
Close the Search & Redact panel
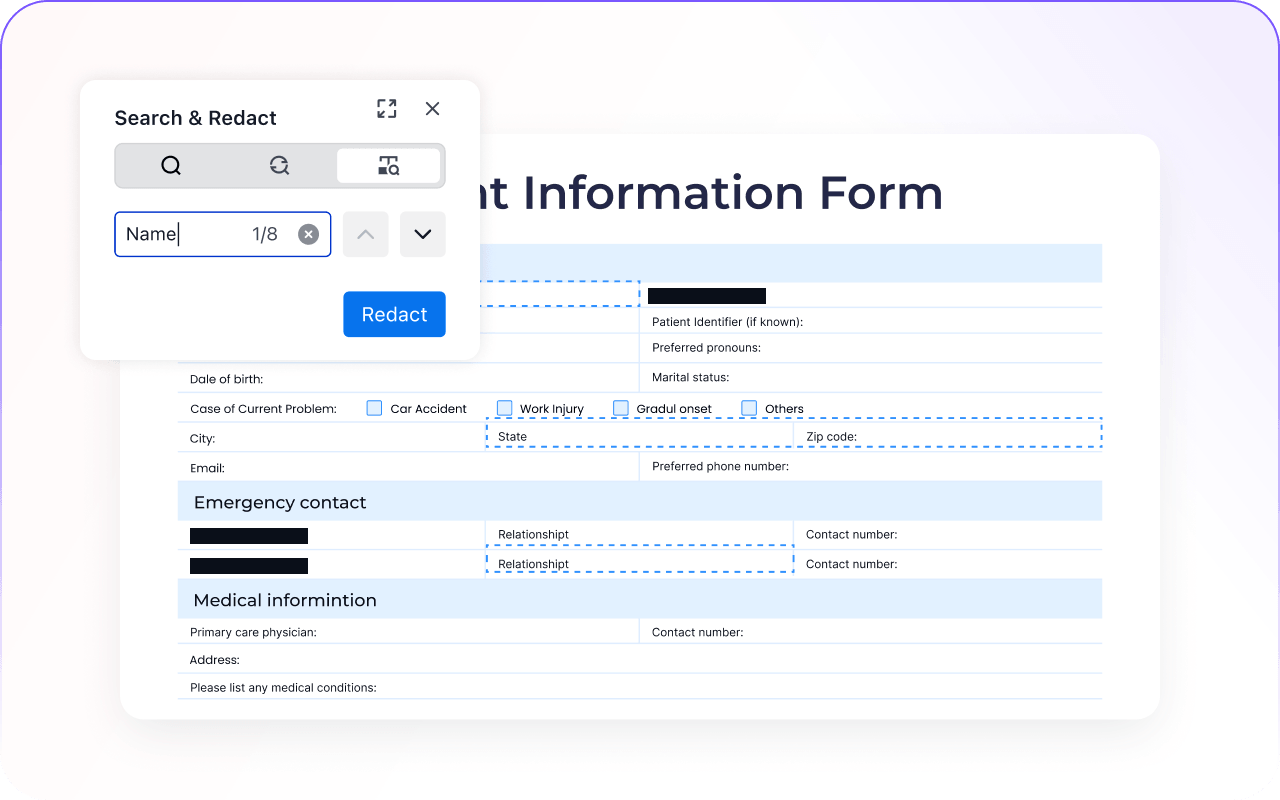click(x=432, y=109)
